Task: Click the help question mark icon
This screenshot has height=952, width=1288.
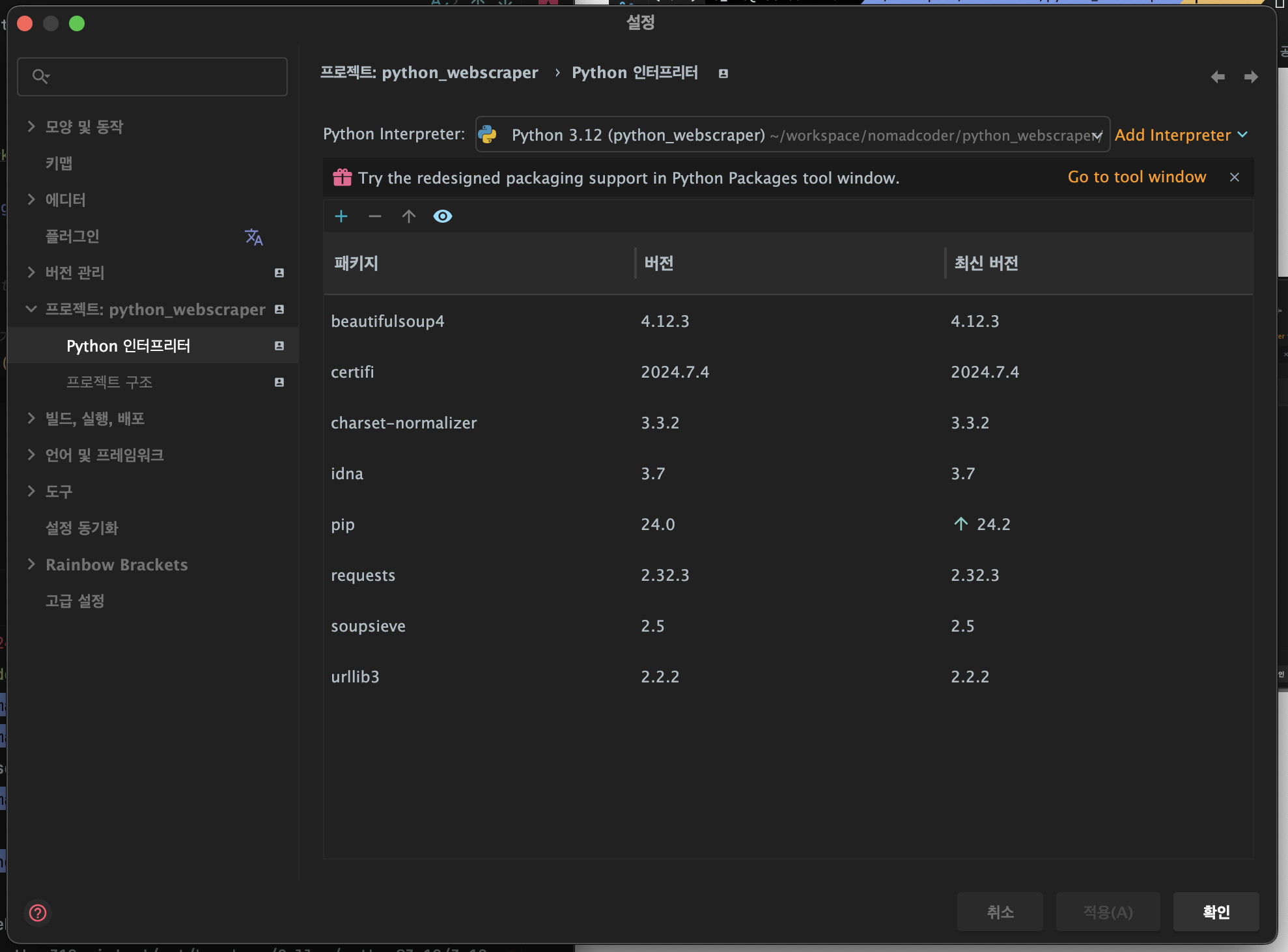Action: 38,913
